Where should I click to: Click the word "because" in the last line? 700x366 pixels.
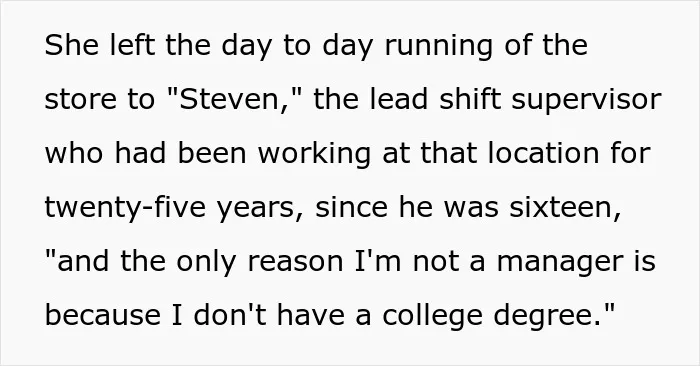103,315
